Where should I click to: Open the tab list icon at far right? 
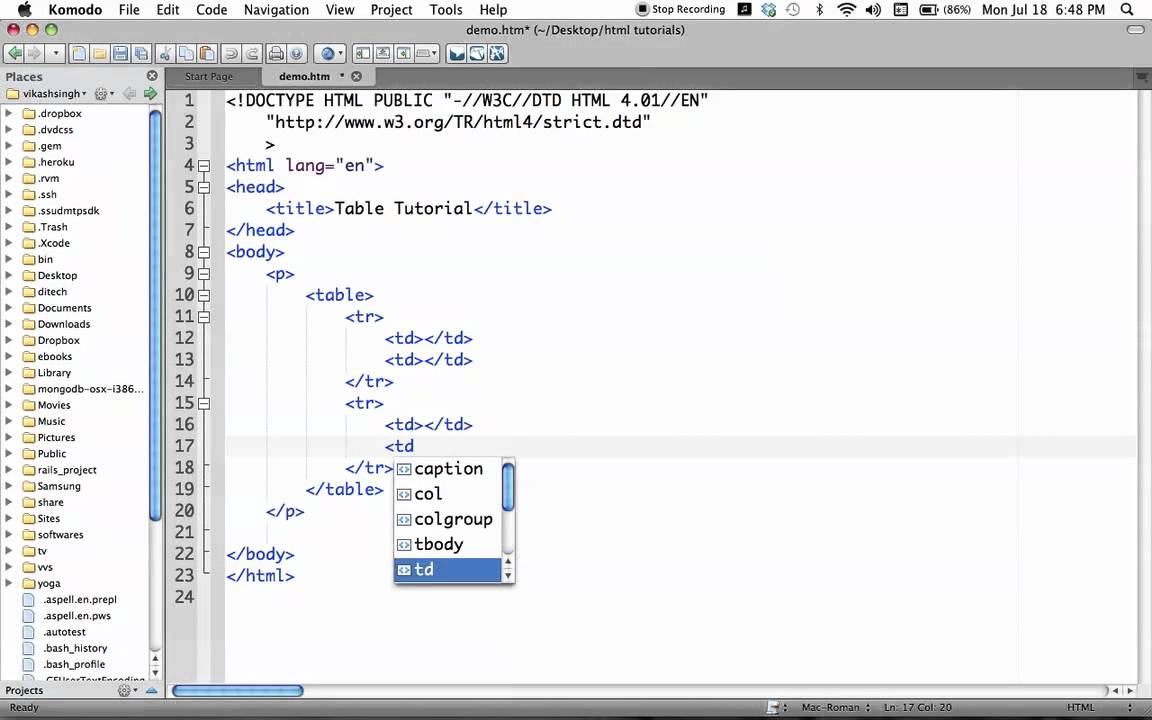[1142, 76]
